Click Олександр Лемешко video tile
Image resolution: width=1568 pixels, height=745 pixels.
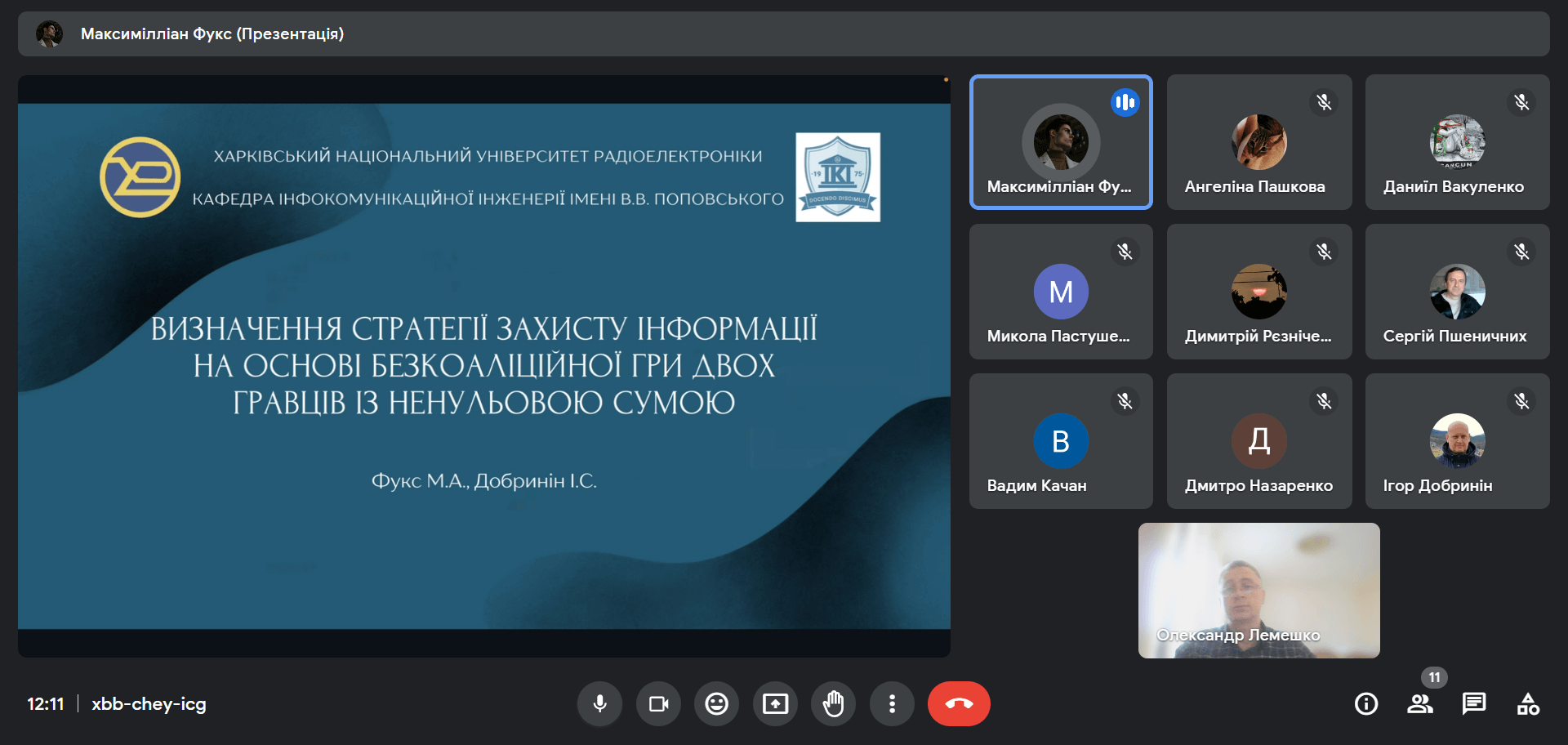tap(1258, 590)
